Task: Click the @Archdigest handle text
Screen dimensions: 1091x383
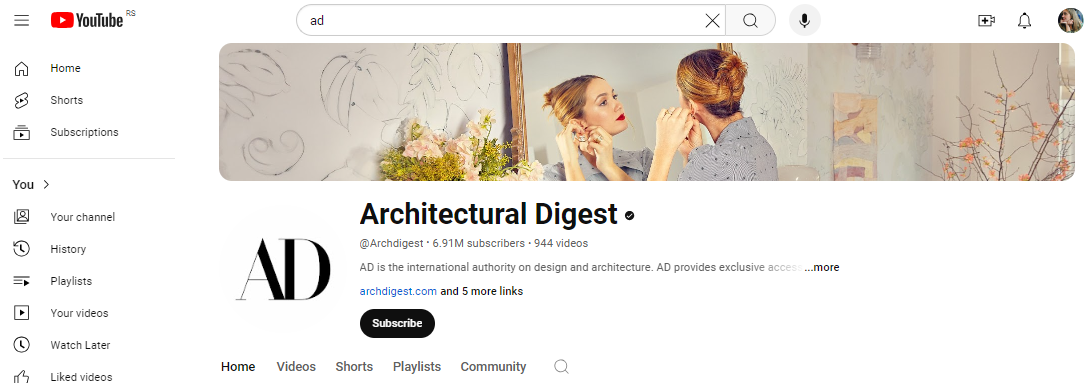Action: 391,244
